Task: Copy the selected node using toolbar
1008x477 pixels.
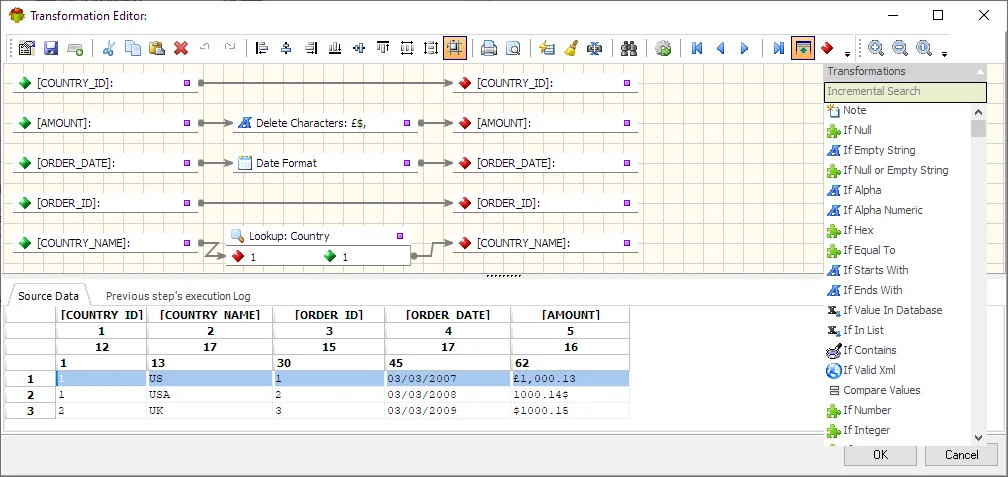Action: click(133, 48)
